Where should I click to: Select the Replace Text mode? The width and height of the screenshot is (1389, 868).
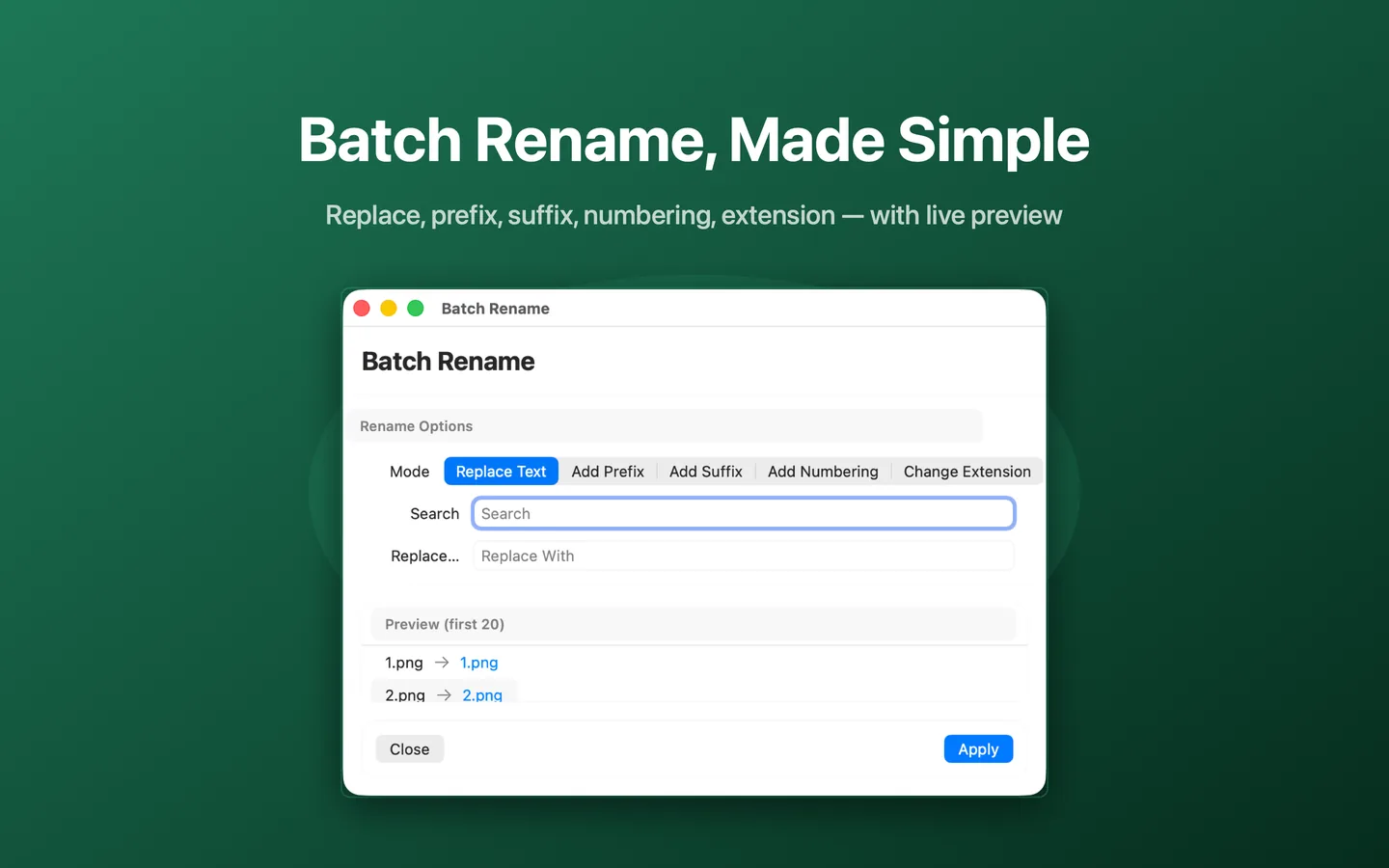(x=501, y=472)
